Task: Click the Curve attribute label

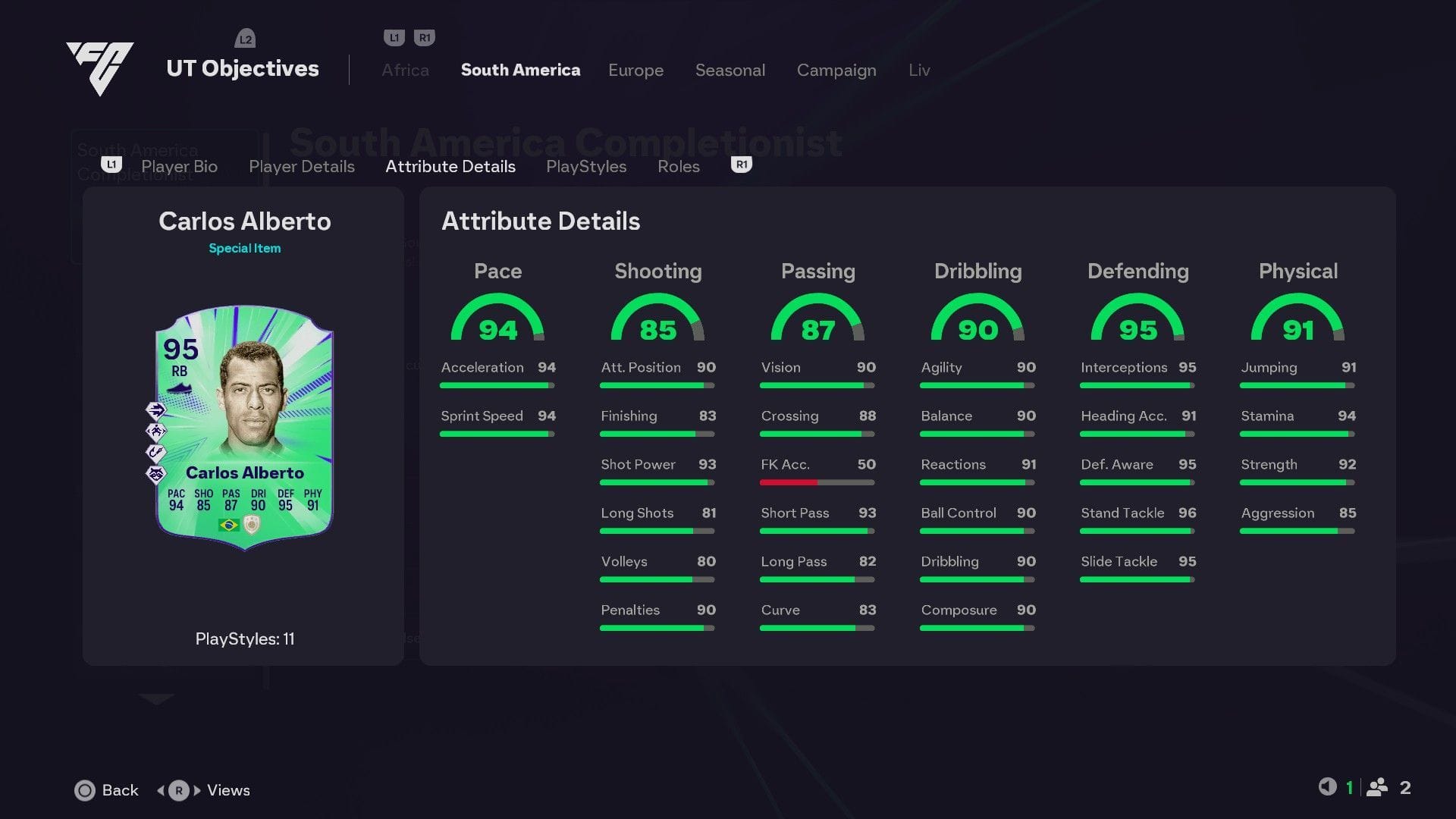Action: (780, 610)
